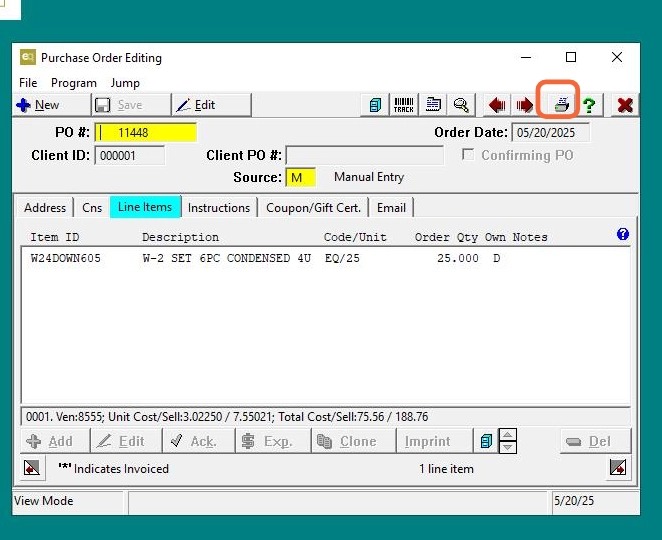Viewport: 662px width, 540px height.
Task: Click the Exp. button
Action: click(273, 441)
